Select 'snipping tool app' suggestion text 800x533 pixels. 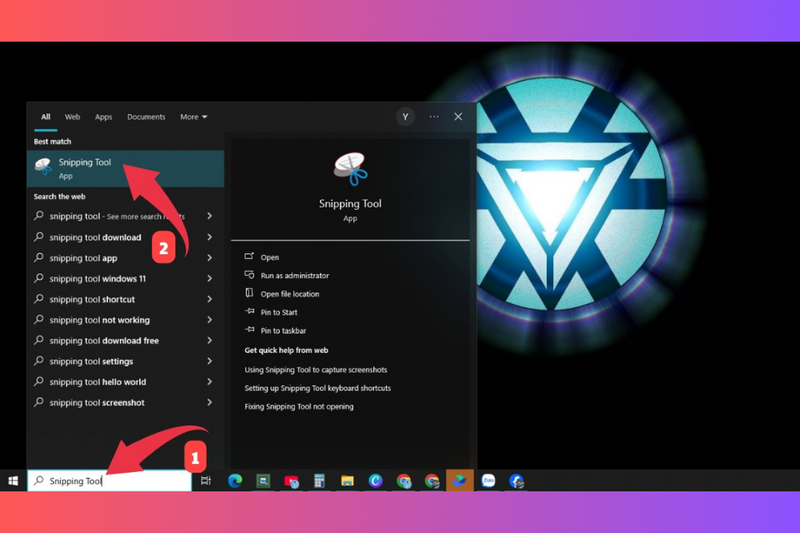click(83, 258)
